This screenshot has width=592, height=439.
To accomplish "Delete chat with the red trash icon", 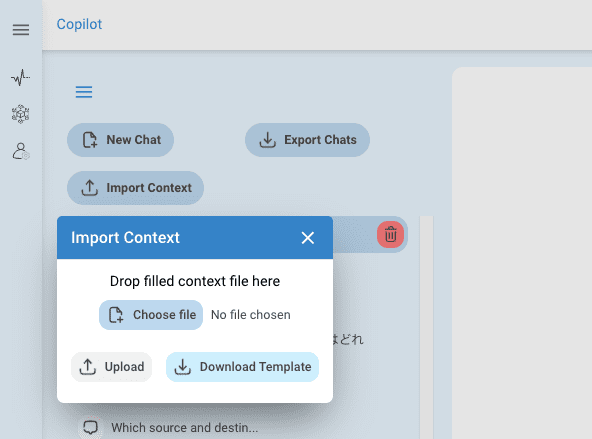I will tap(390, 234).
